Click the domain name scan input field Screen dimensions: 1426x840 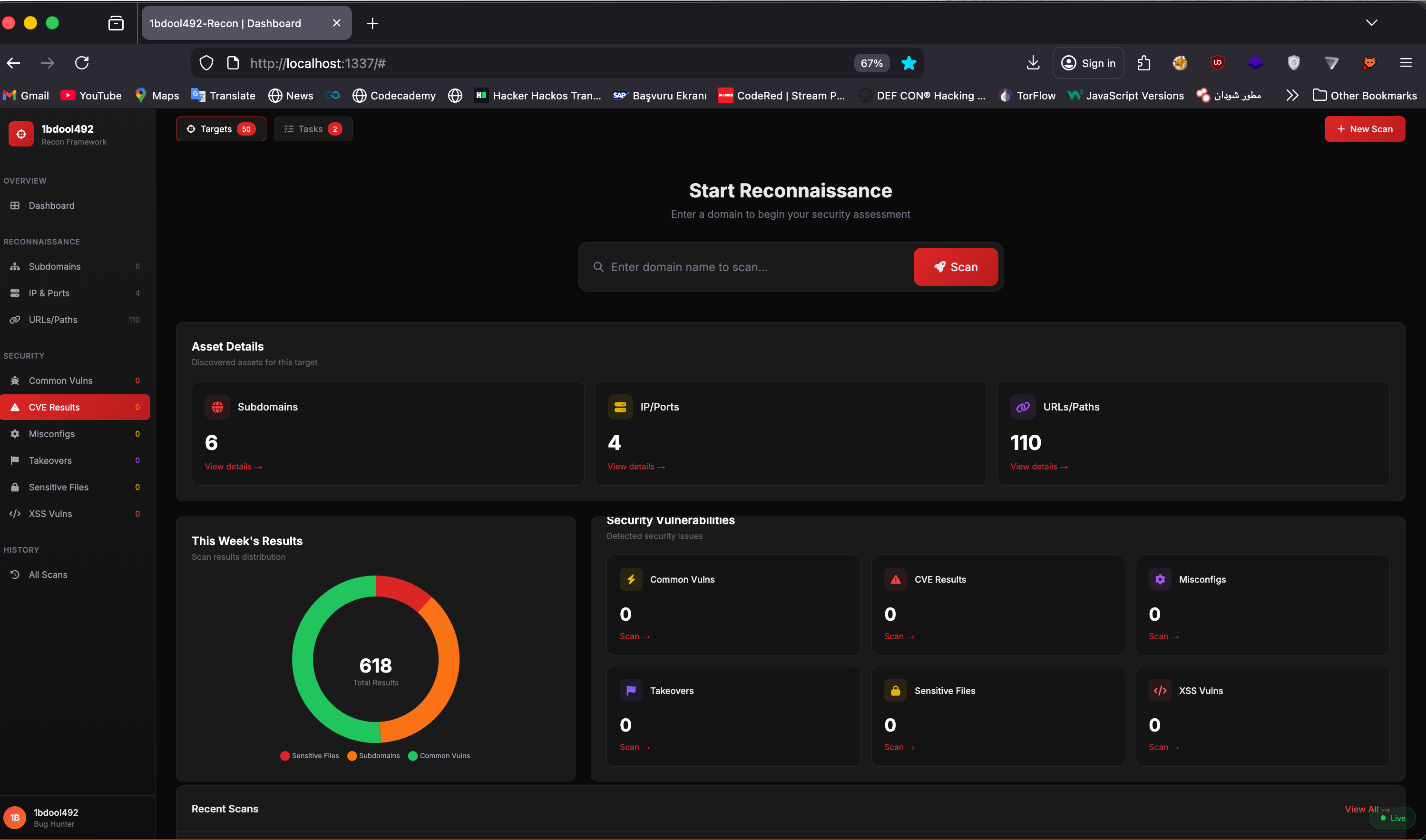(x=736, y=267)
